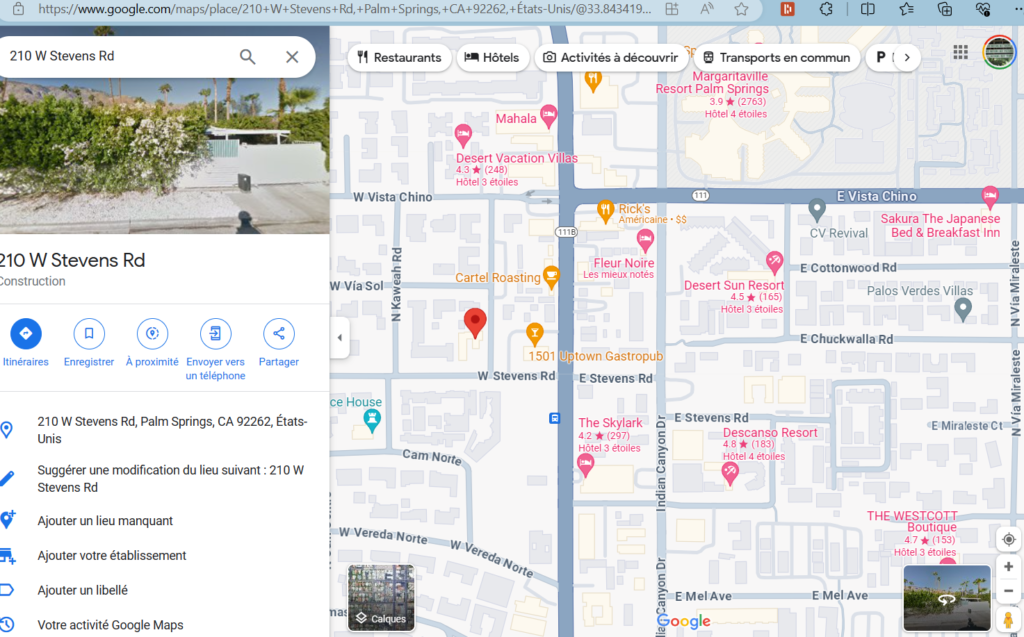The width and height of the screenshot is (1024, 637).
Task: Collapse the side panel arrow
Action: [x=340, y=338]
